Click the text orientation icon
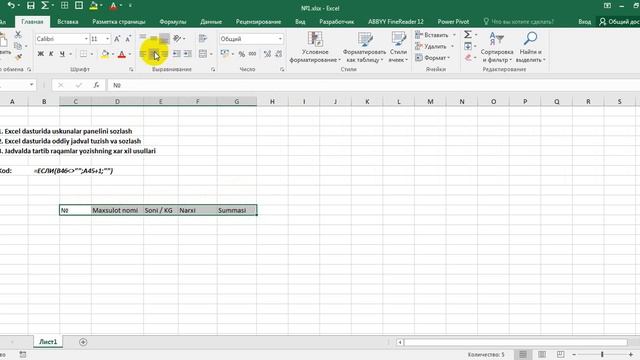Image resolution: width=640 pixels, height=360 pixels. click(x=177, y=38)
